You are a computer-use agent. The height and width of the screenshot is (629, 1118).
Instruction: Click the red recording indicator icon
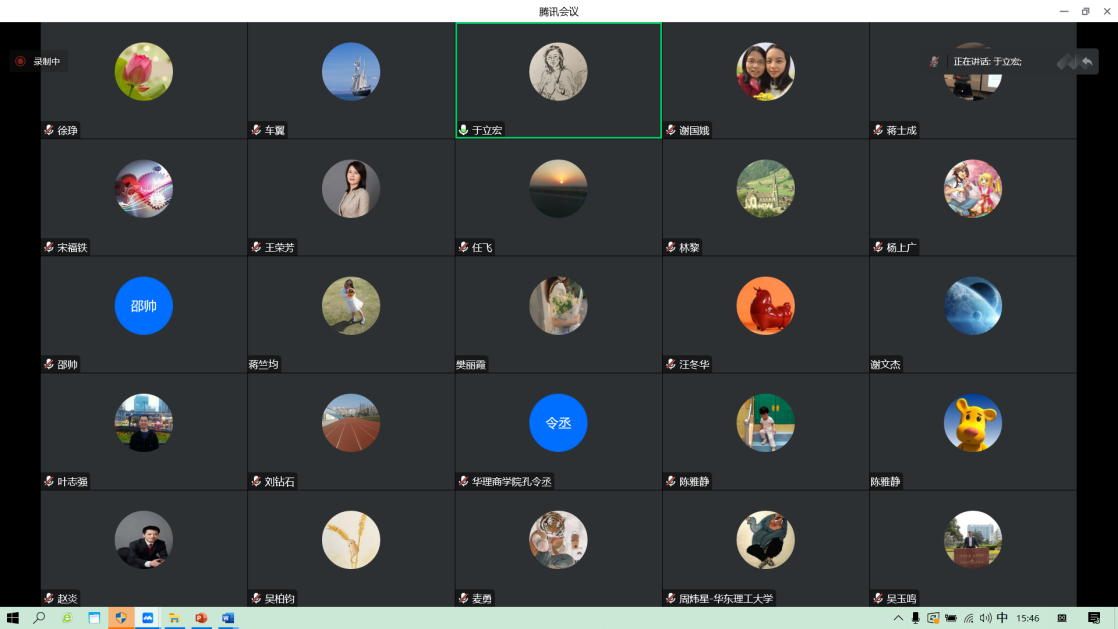pyautogui.click(x=20, y=61)
